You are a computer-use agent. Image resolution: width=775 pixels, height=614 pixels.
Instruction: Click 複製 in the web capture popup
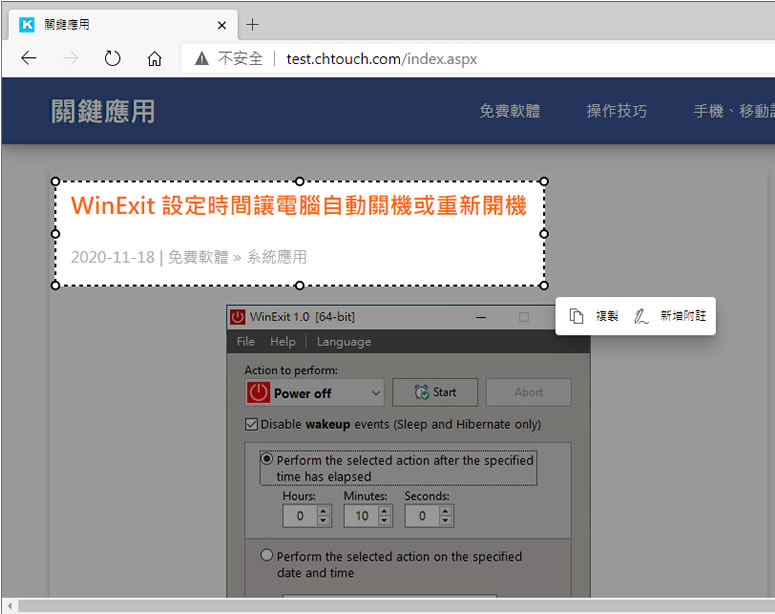pos(607,316)
